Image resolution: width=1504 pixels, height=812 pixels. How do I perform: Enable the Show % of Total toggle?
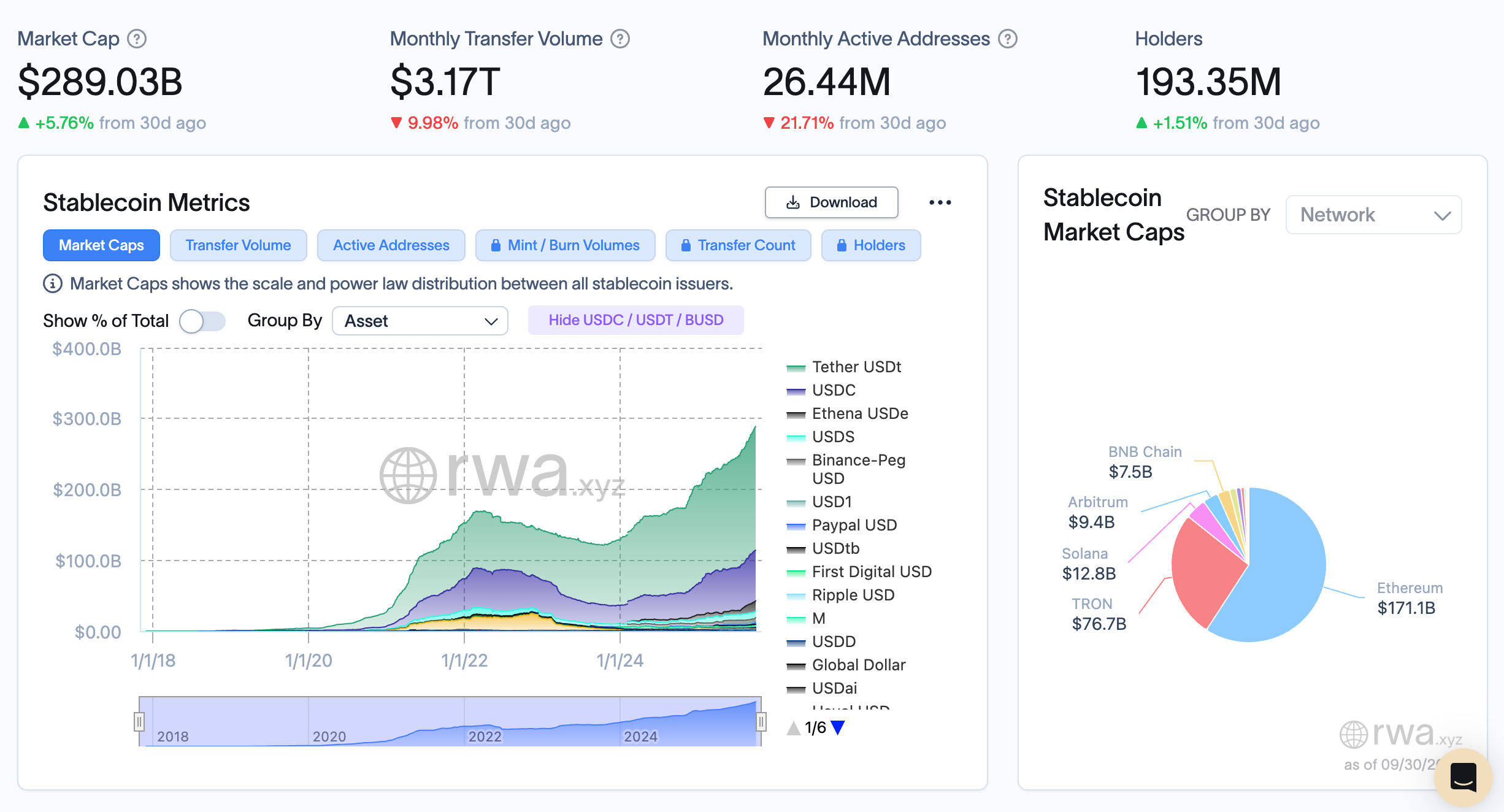point(203,321)
